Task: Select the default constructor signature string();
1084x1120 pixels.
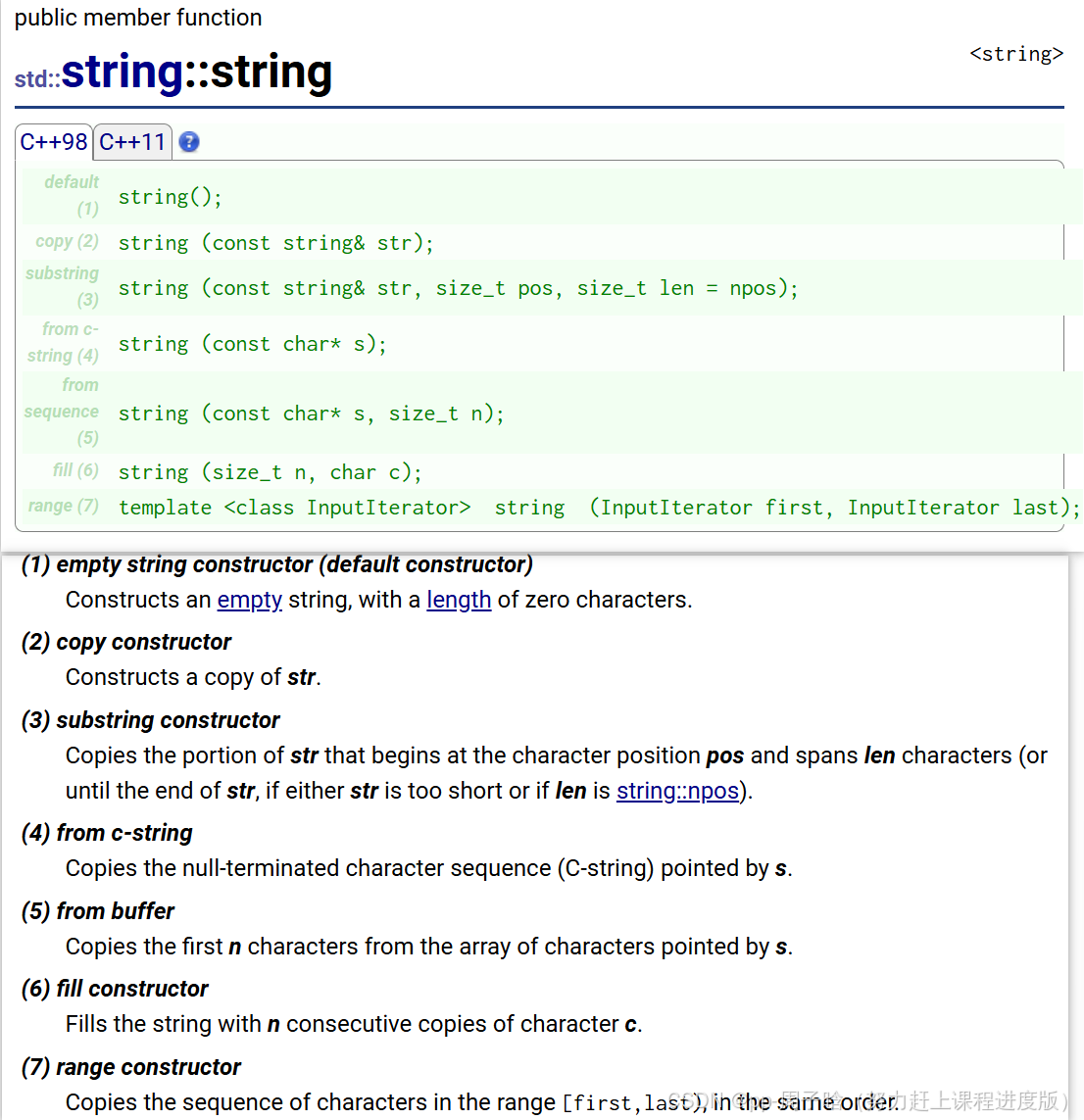Action: [171, 196]
